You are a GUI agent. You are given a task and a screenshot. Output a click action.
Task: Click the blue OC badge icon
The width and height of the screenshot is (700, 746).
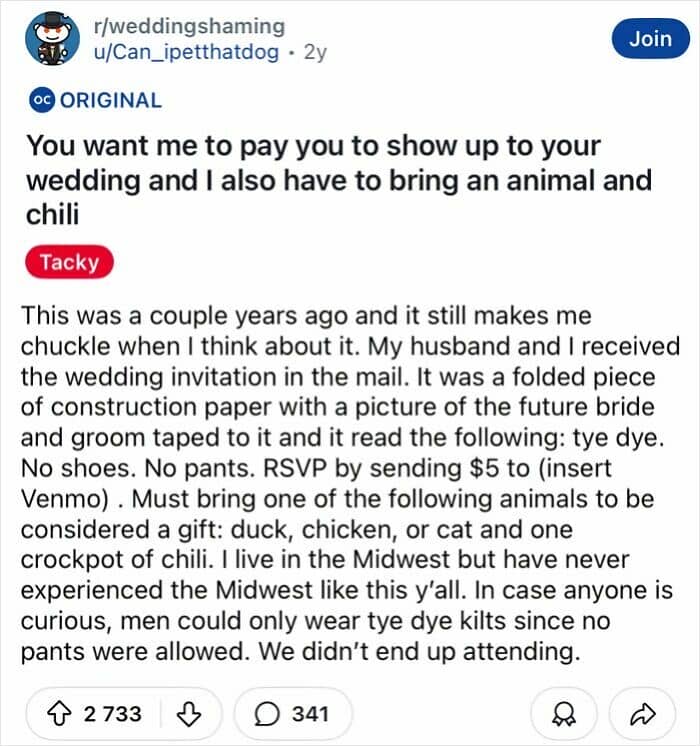coord(42,100)
